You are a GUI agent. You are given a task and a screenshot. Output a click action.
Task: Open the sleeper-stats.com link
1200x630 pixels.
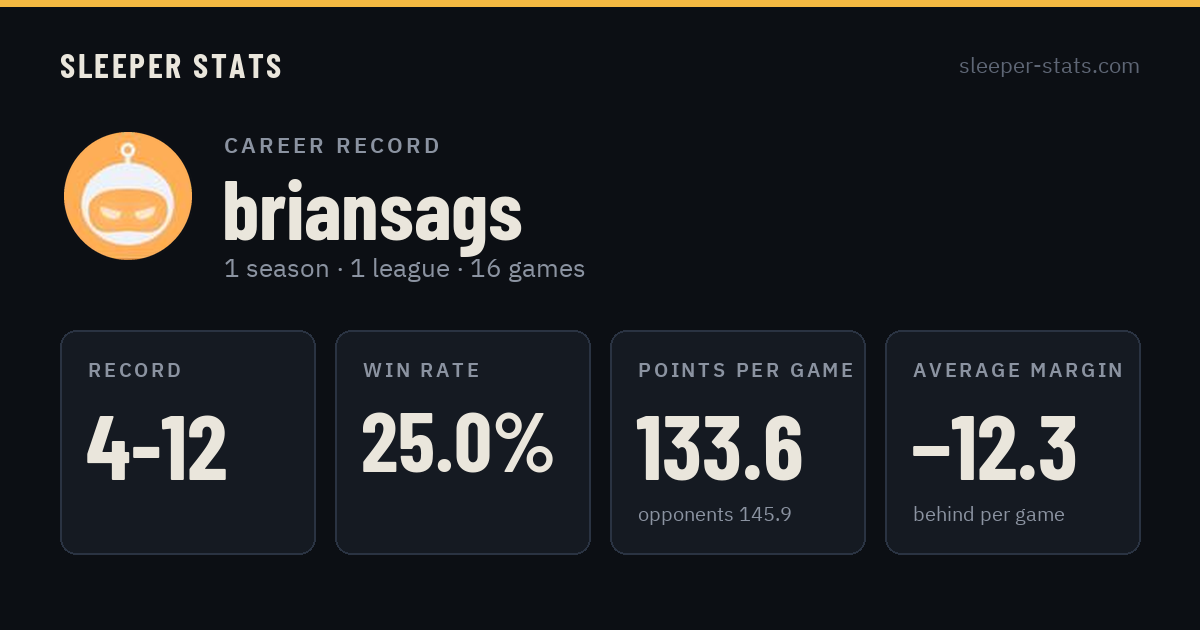pos(1049,66)
